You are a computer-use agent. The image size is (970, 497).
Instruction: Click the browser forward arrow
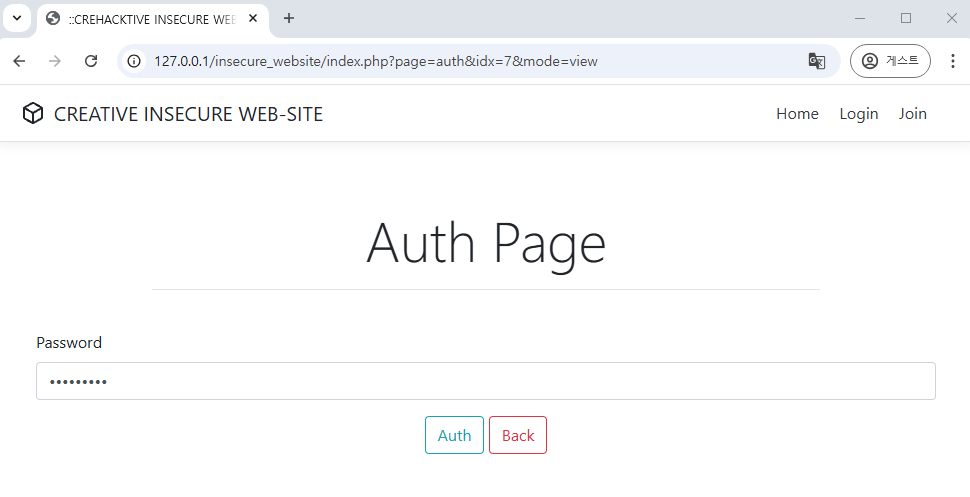55,61
